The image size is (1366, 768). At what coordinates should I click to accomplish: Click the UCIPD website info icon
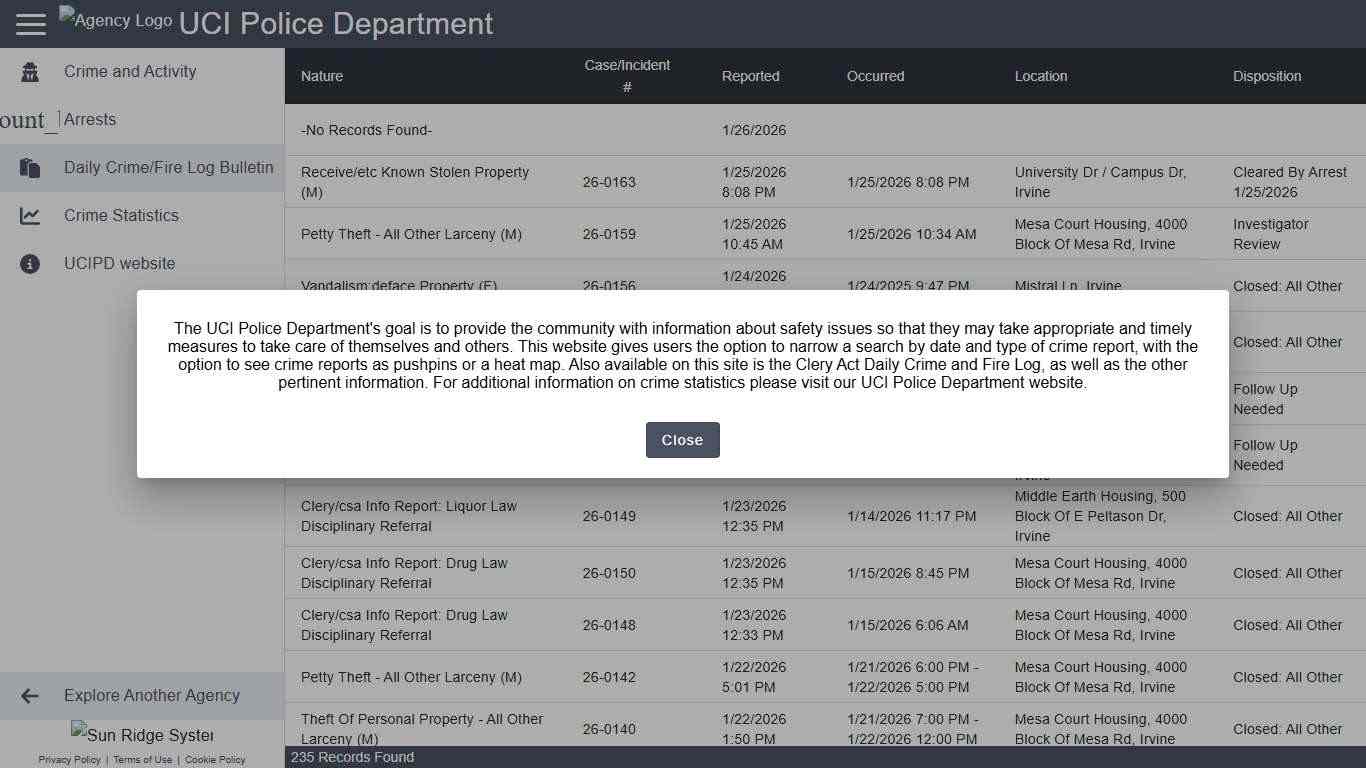click(x=29, y=263)
